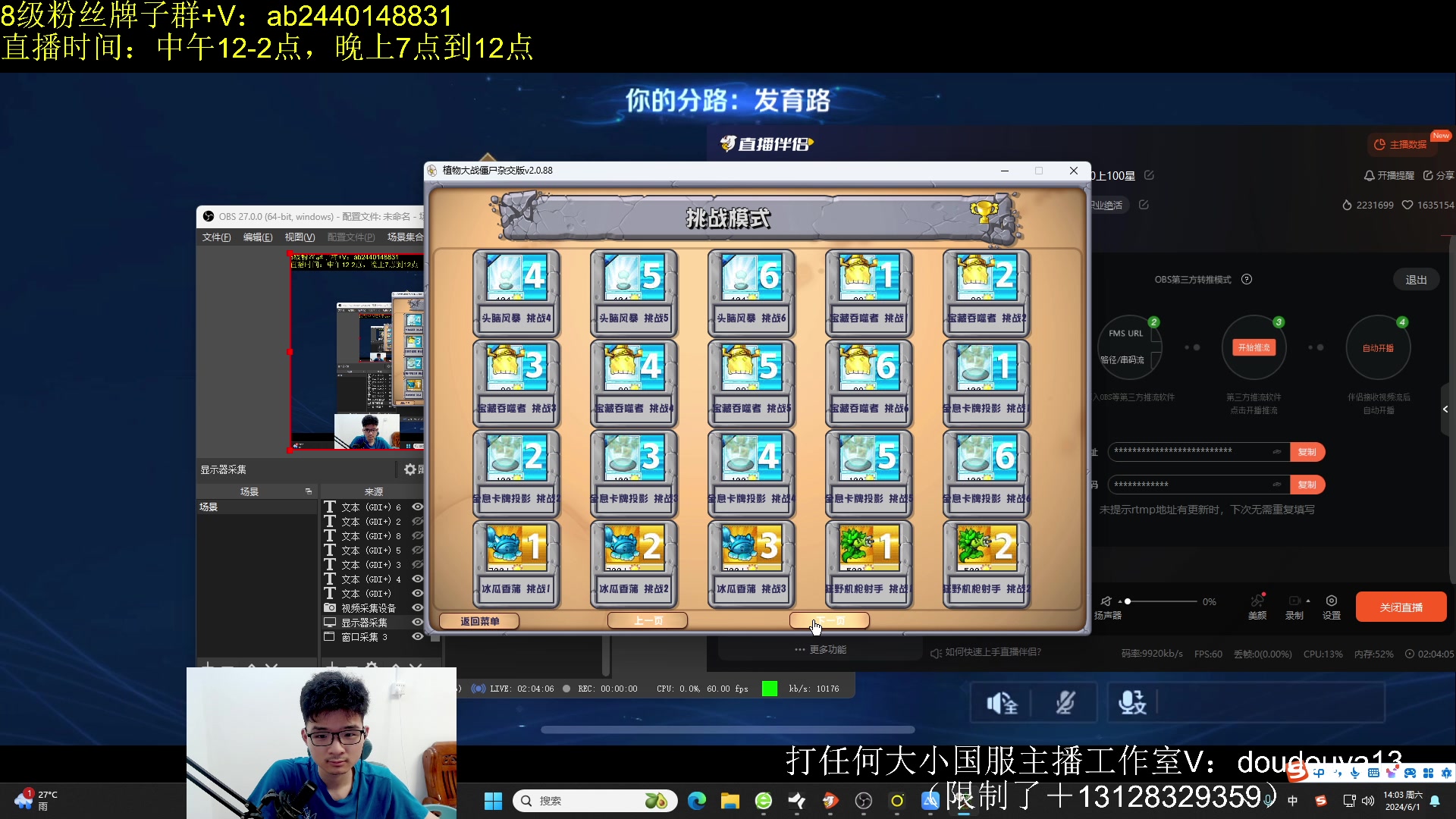Viewport: 1456px width, 819px height.
Task: Select the 宝藏吞噬者 挑战2 level card
Action: (x=987, y=293)
